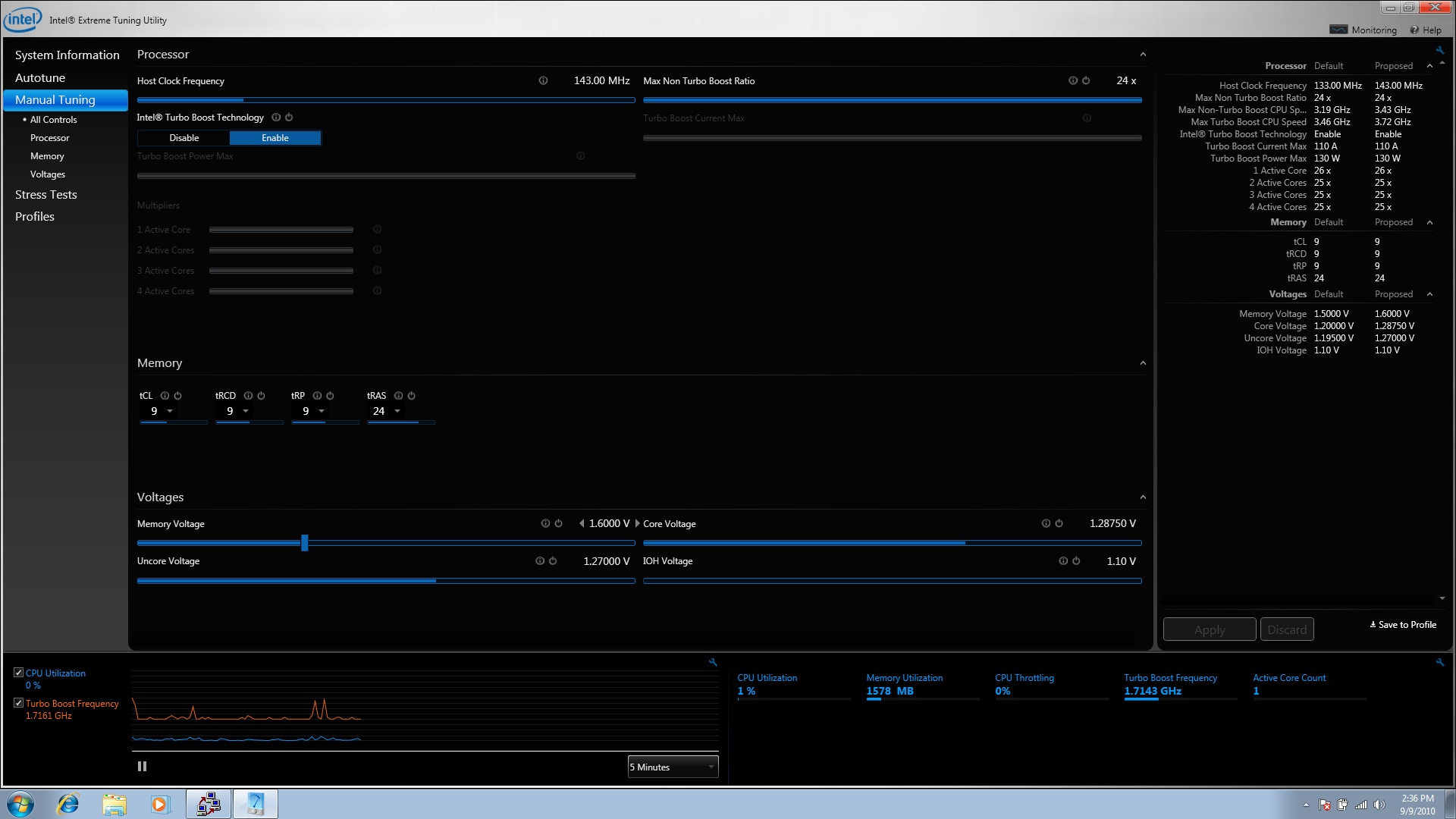
Task: Click Save to Profile
Action: (x=1403, y=625)
